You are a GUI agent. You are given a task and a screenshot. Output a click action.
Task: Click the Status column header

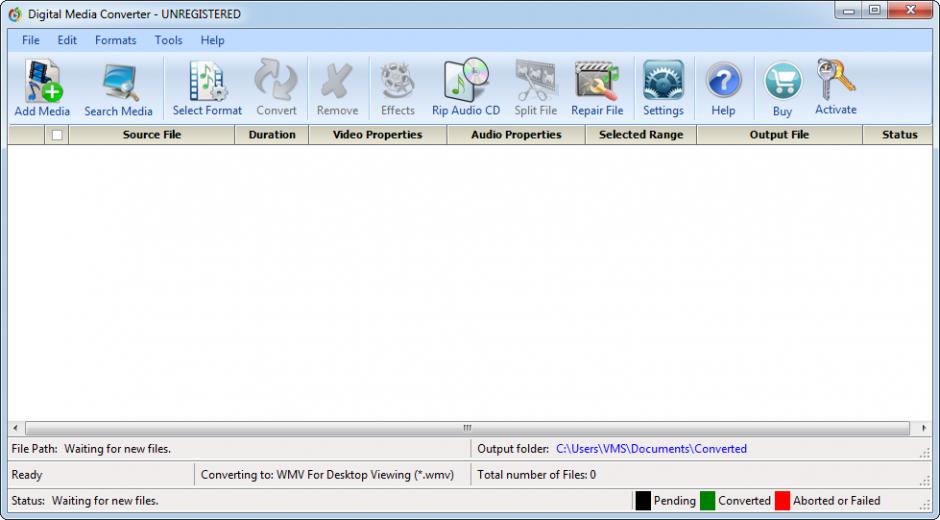point(899,135)
